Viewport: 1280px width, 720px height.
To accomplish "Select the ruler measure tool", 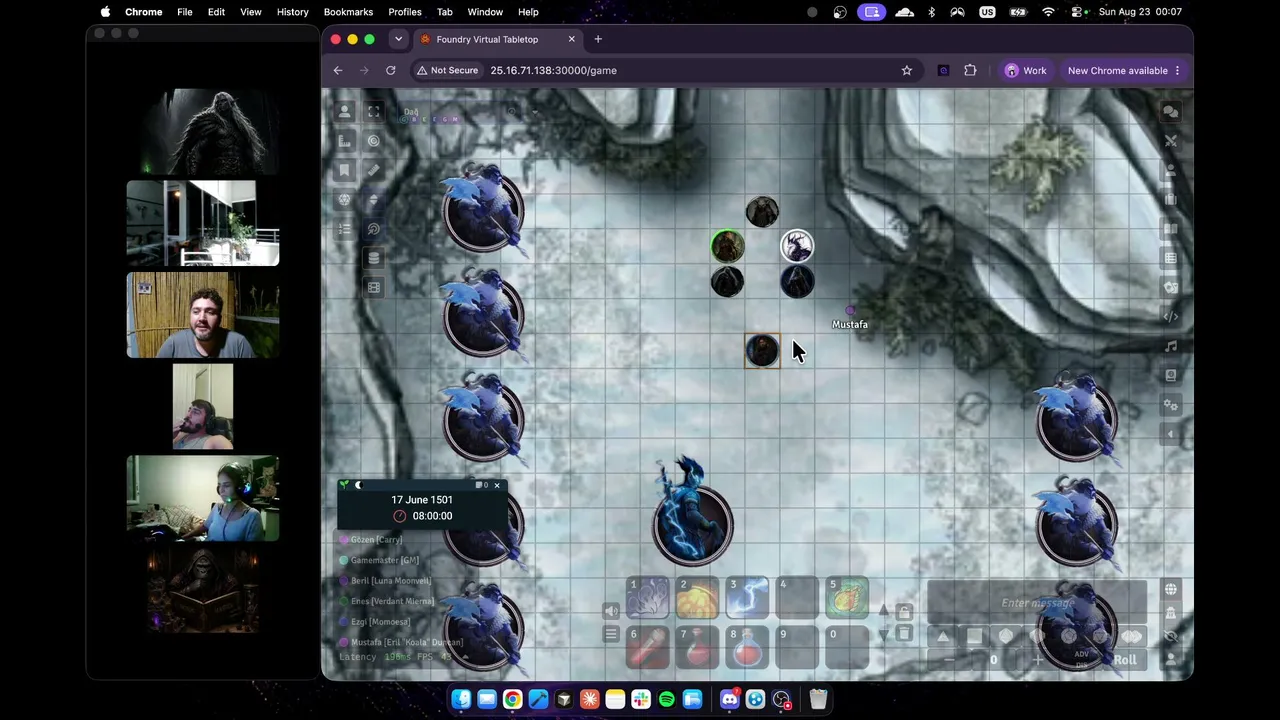I will click(374, 170).
